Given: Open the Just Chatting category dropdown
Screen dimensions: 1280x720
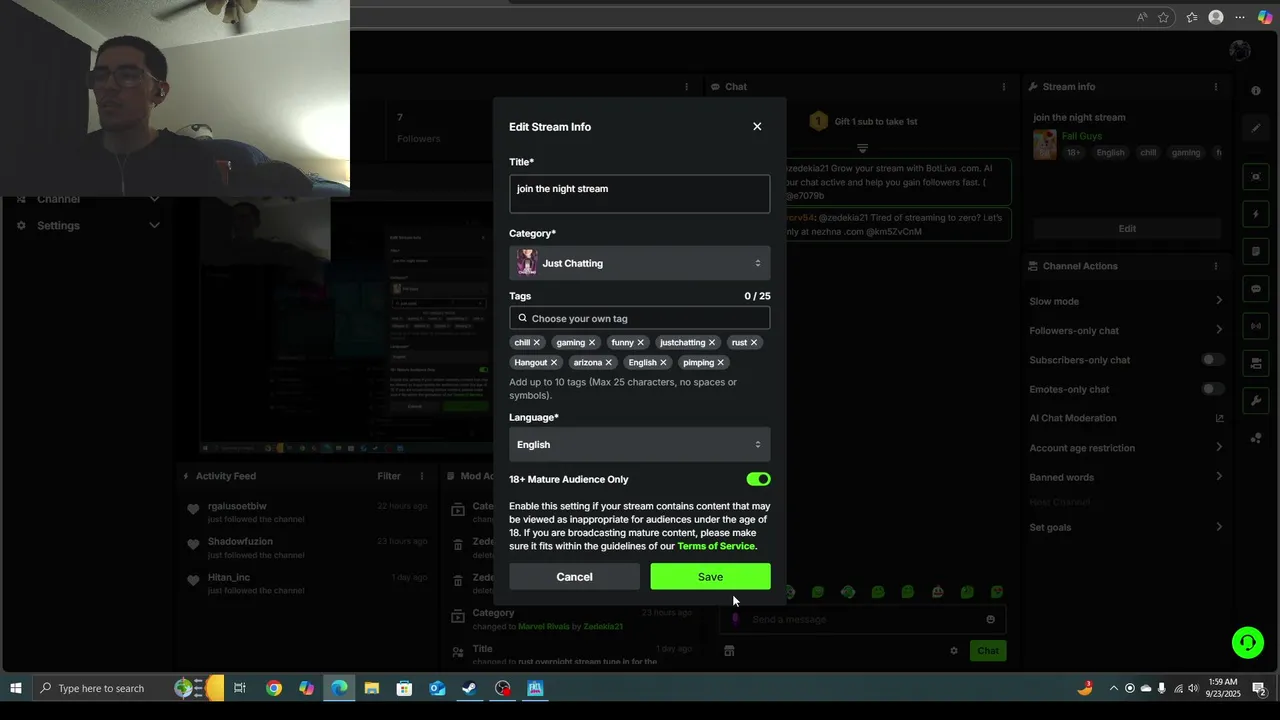Looking at the screenshot, I should 639,263.
